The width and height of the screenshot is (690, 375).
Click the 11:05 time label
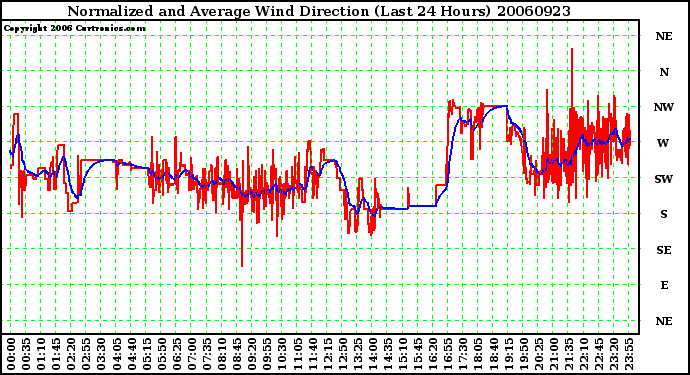point(297,354)
